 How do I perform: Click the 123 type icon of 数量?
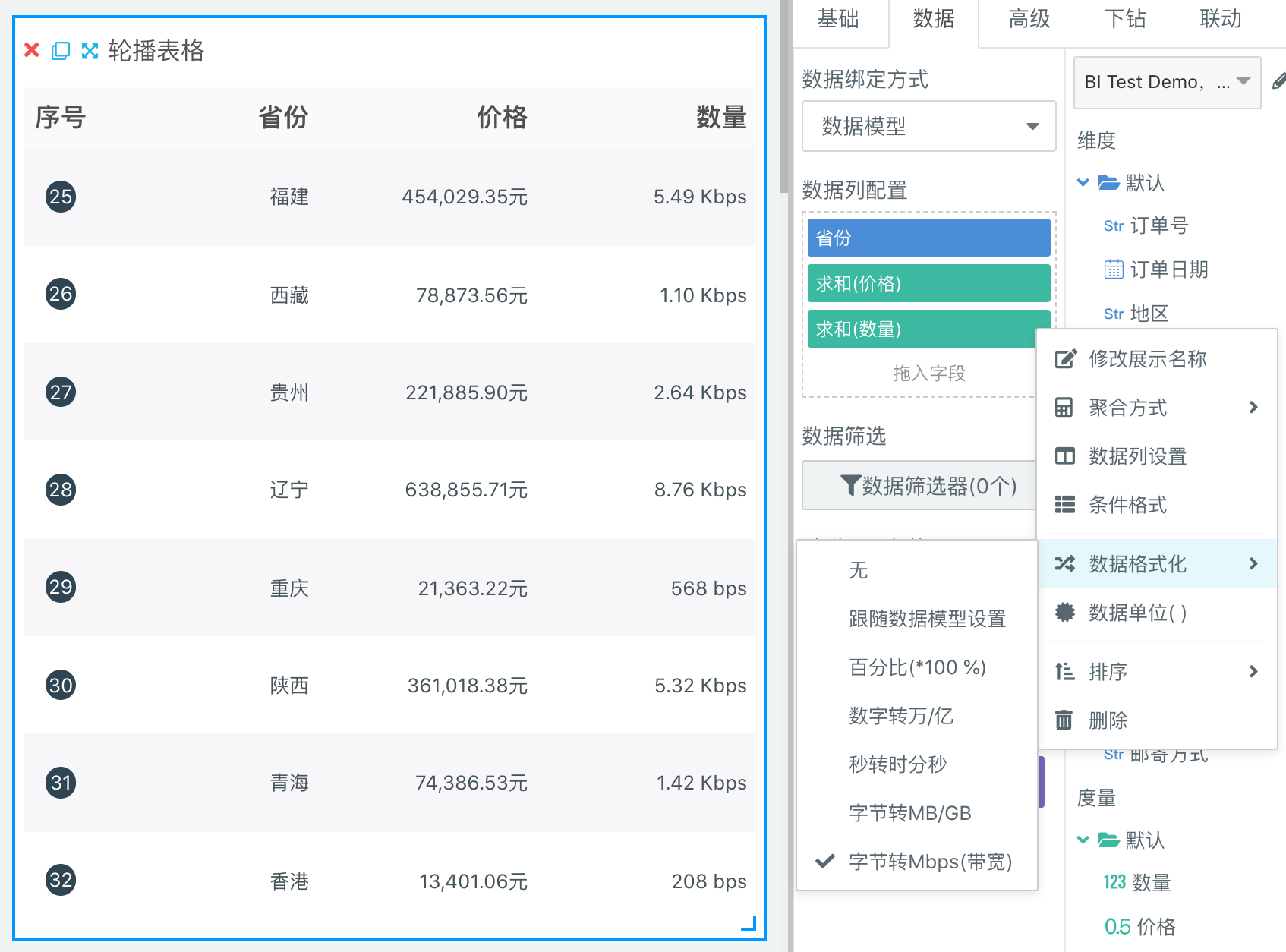(1114, 882)
